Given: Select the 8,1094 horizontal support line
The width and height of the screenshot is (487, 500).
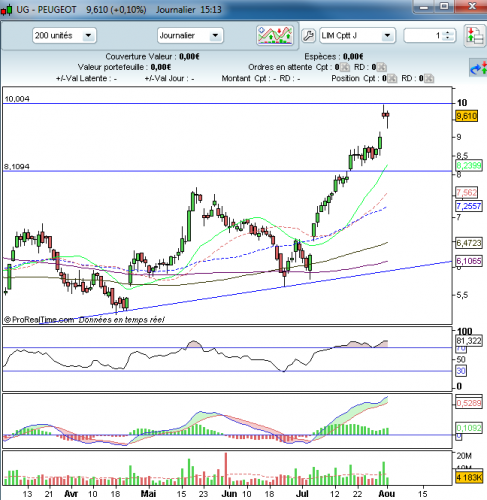Looking at the screenshot, I should coord(227,171).
